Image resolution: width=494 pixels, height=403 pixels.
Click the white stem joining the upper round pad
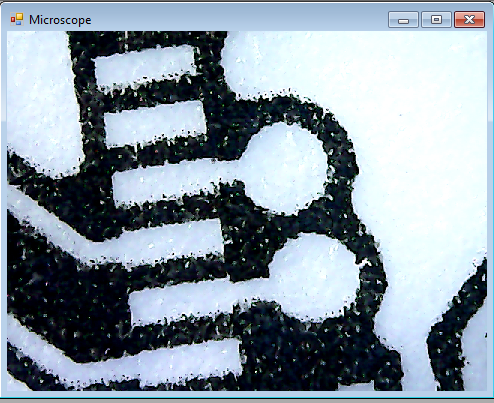[x=180, y=182]
